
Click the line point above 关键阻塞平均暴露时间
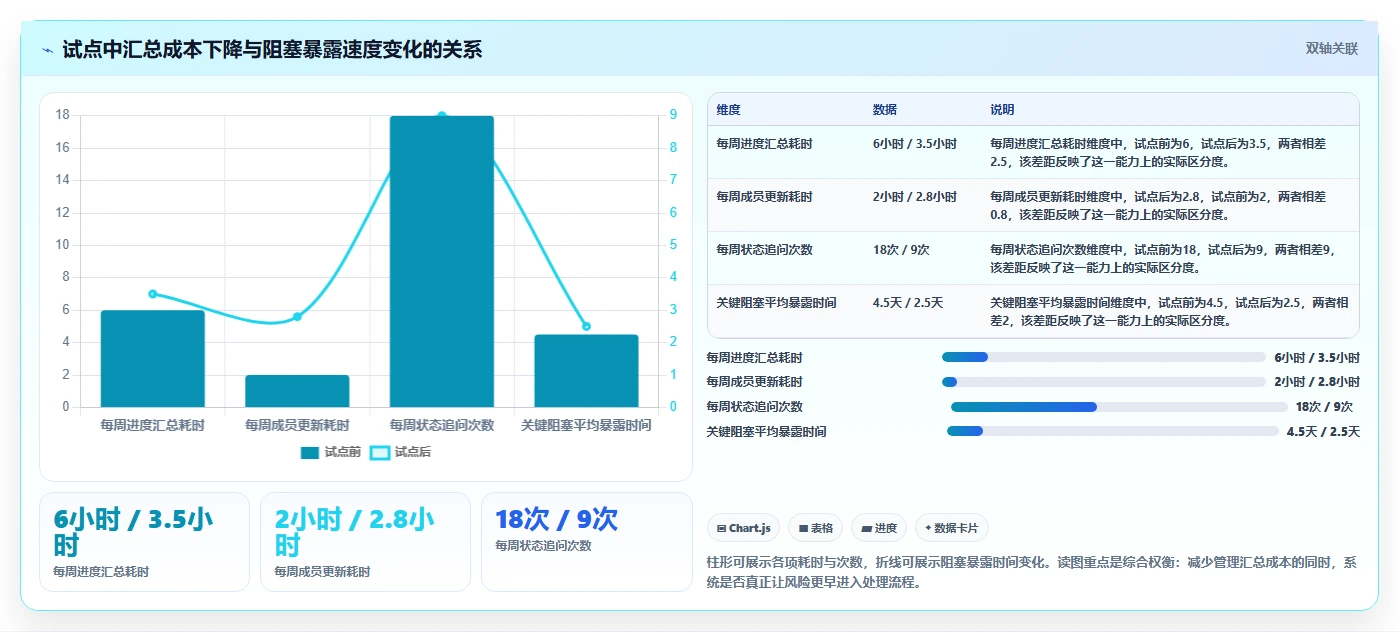click(586, 326)
